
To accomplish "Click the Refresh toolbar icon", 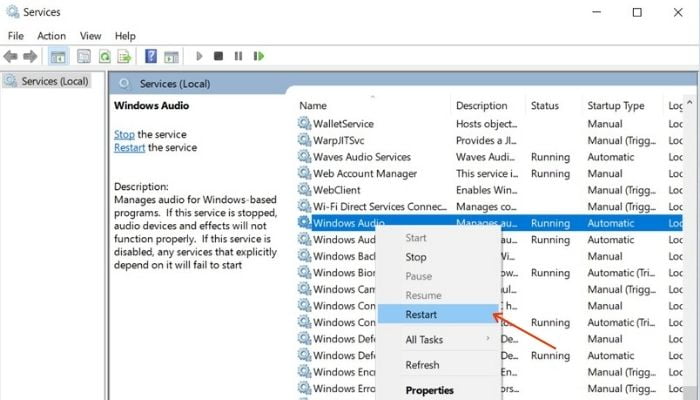I will [x=104, y=56].
